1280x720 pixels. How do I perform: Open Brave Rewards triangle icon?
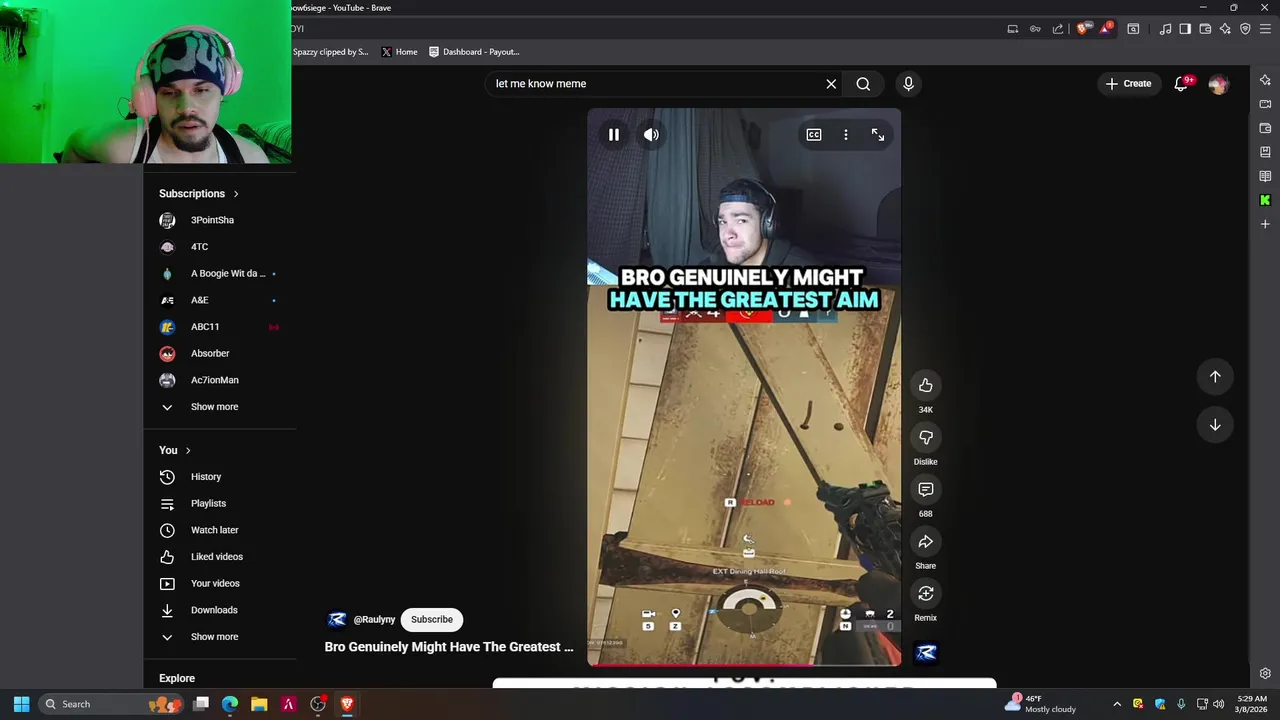pos(1106,29)
